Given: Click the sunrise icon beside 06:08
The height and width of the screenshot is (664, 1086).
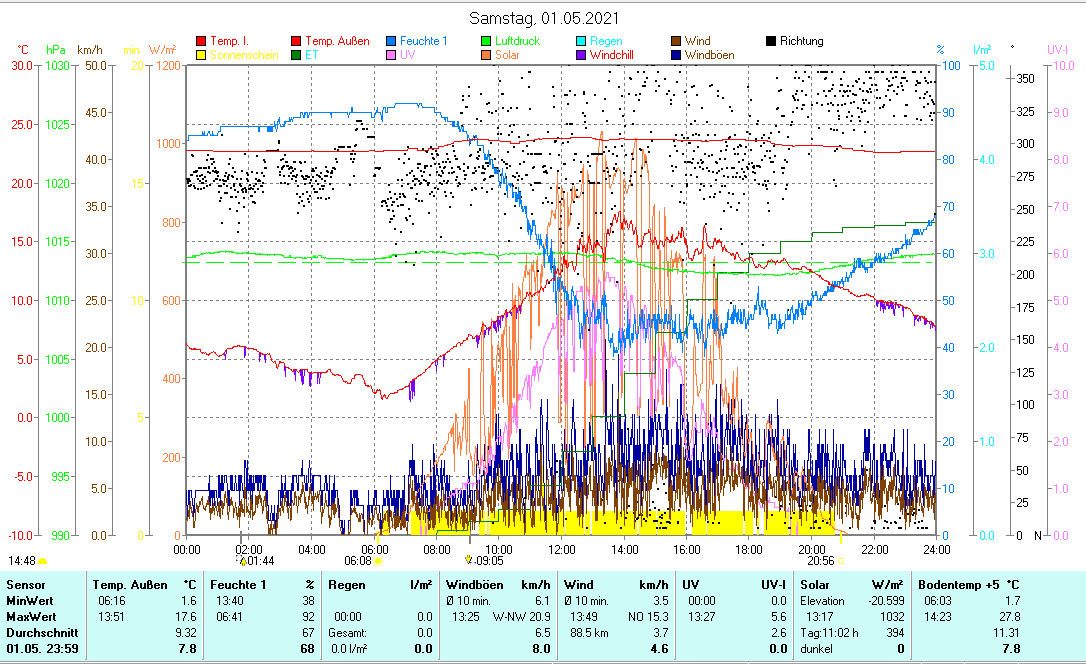Looking at the screenshot, I should (x=378, y=561).
